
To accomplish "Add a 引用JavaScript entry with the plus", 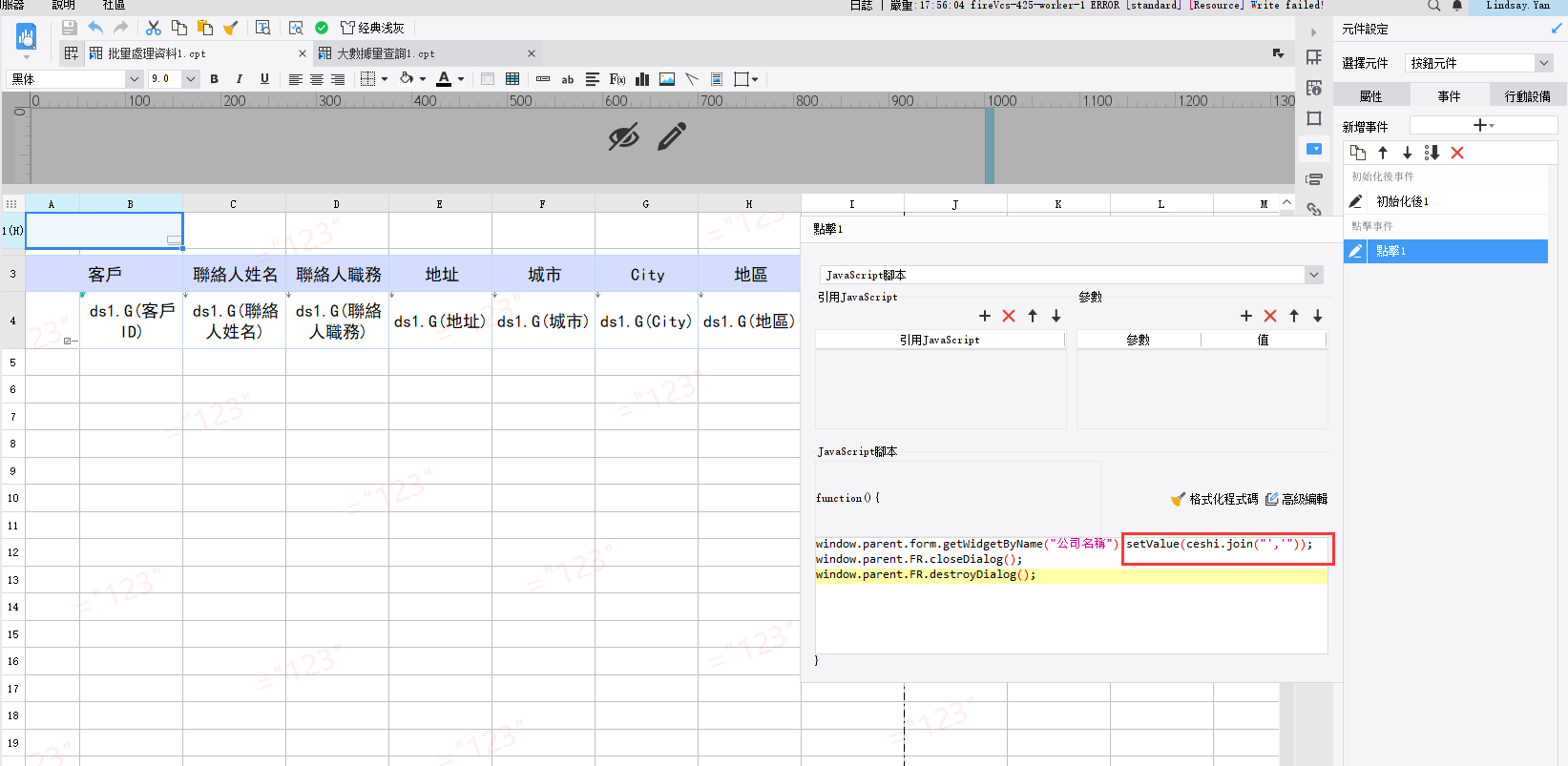I will 985,316.
